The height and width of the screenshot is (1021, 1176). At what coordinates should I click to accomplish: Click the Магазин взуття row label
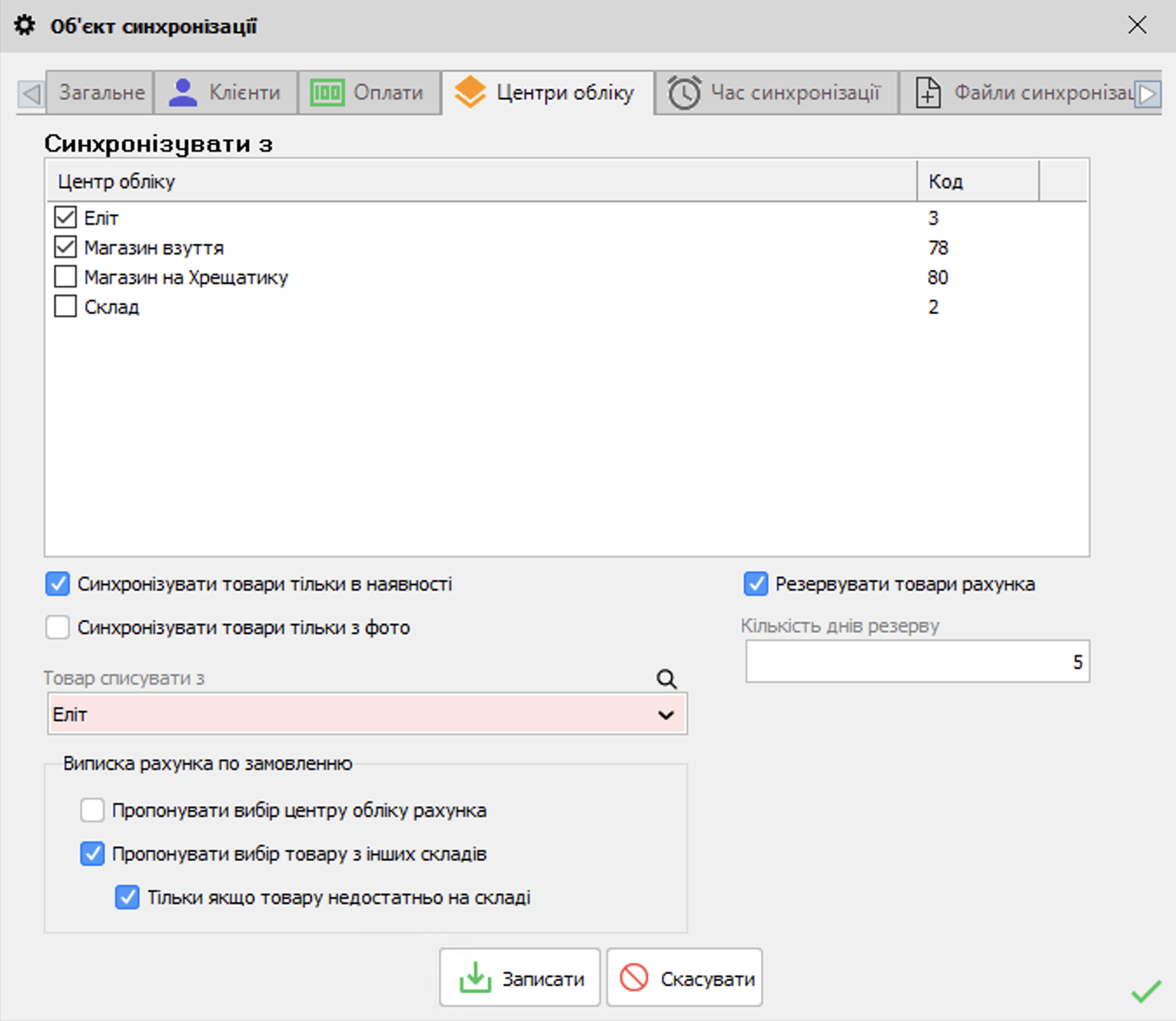[154, 247]
